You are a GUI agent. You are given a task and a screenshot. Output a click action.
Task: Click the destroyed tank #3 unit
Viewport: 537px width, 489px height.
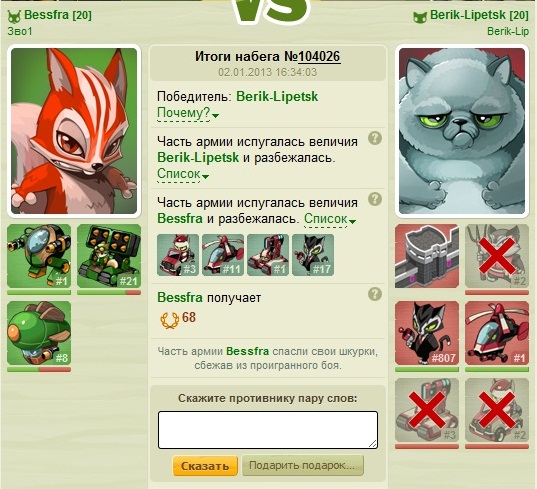(427, 410)
